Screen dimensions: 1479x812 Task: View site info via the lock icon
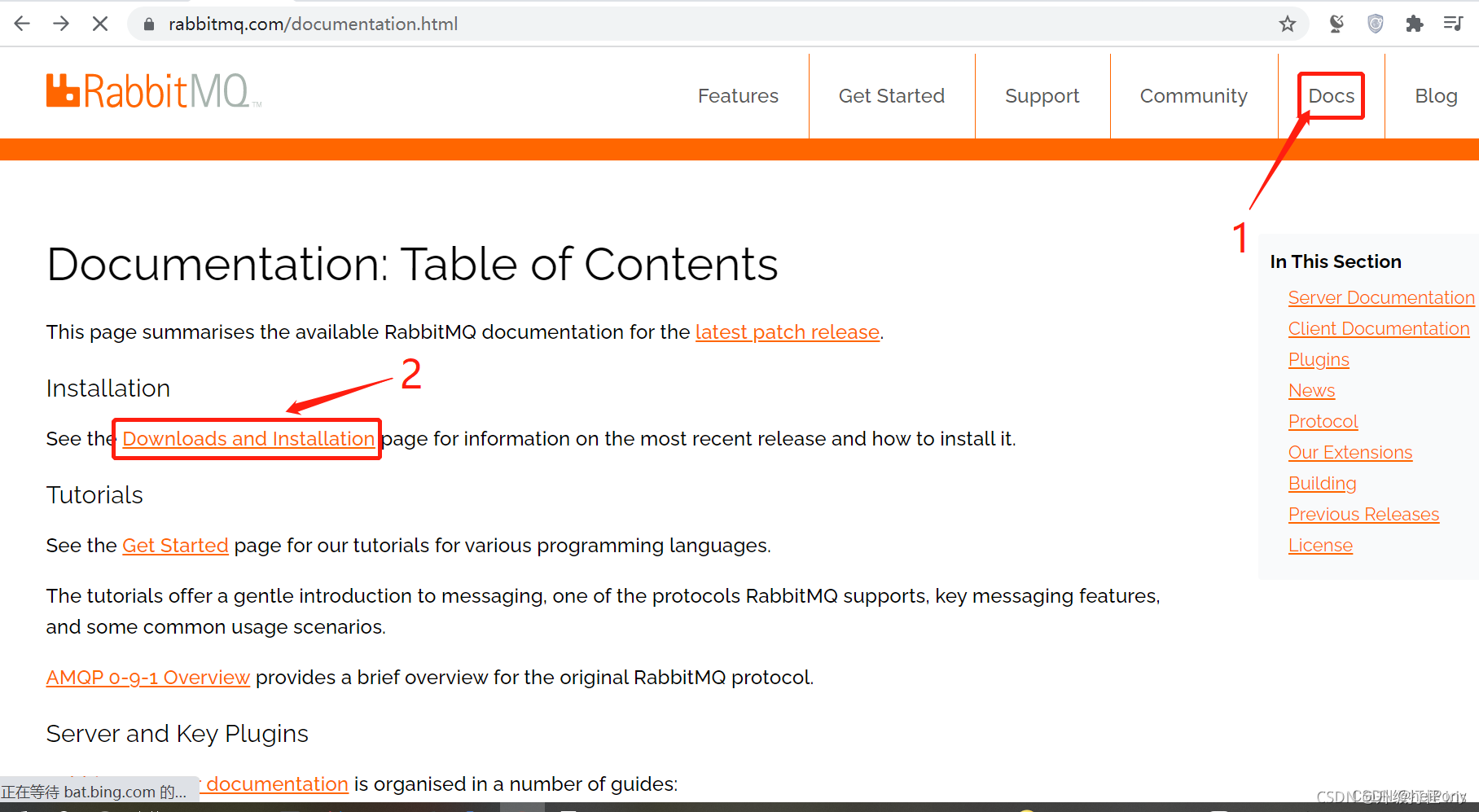[149, 24]
